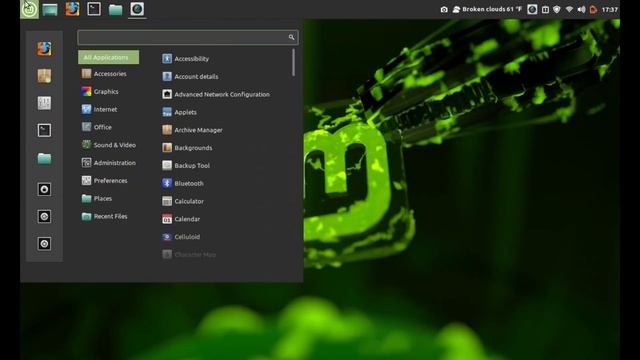Open Firefox from the menu favorites sidebar
This screenshot has height=360, width=640.
44,49
